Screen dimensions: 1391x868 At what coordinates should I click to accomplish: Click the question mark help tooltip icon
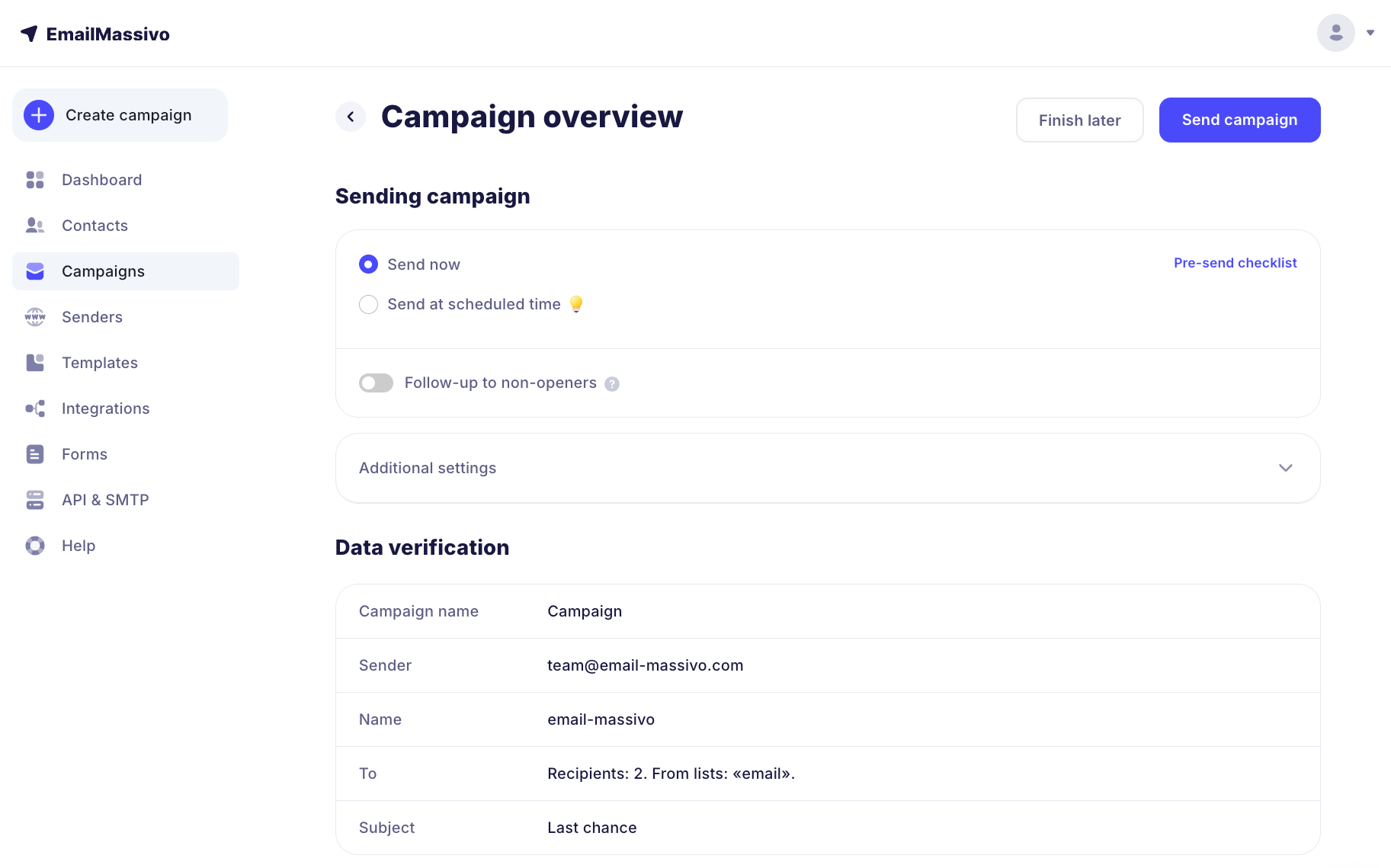(x=612, y=384)
